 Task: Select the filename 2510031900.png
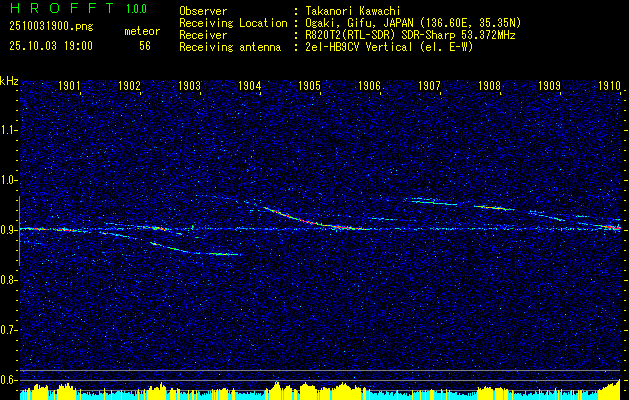(x=51, y=27)
